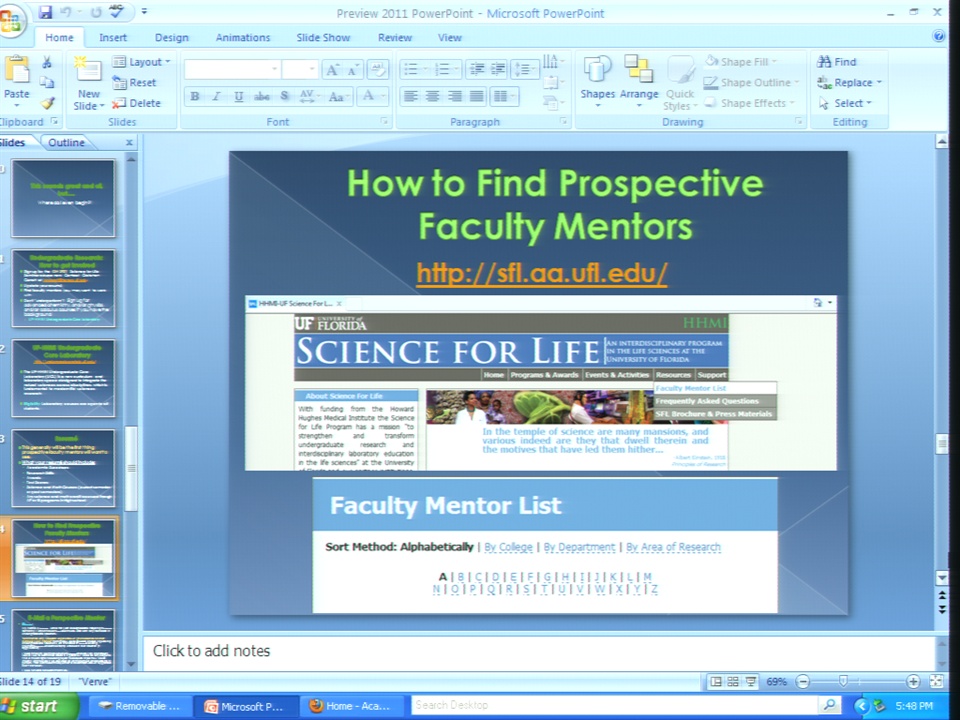Toggle text shadow formatting

click(285, 96)
